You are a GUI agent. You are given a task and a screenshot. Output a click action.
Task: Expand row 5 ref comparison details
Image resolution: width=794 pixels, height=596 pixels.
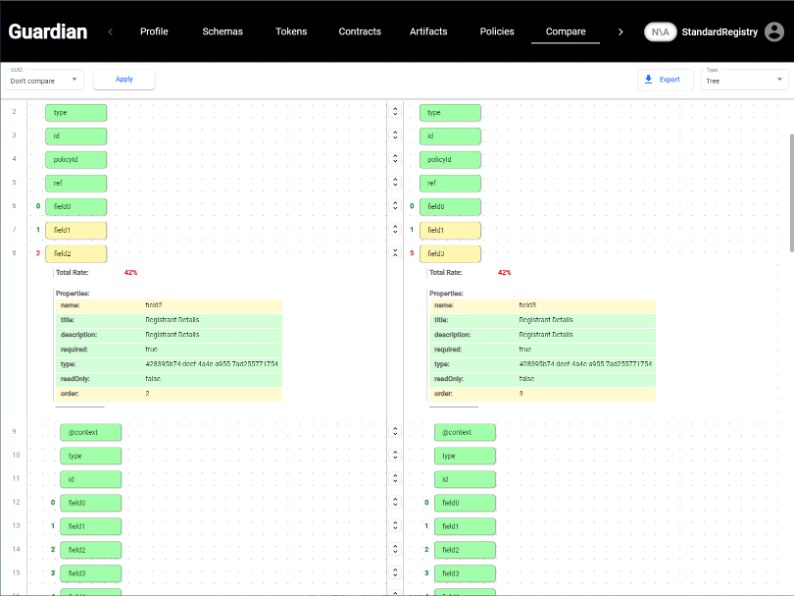click(x=395, y=183)
